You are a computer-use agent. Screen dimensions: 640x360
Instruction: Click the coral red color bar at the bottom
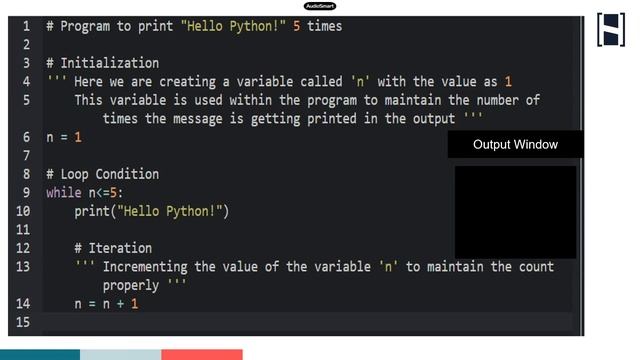pyautogui.click(x=202, y=354)
